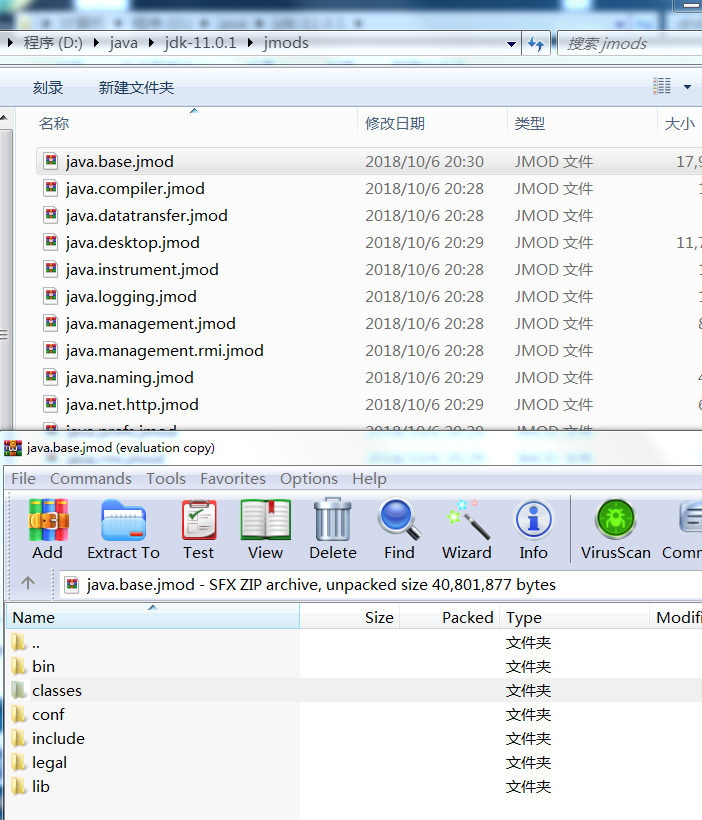Select java.management.rmi.jmod file name
702x820 pixels.
[165, 350]
